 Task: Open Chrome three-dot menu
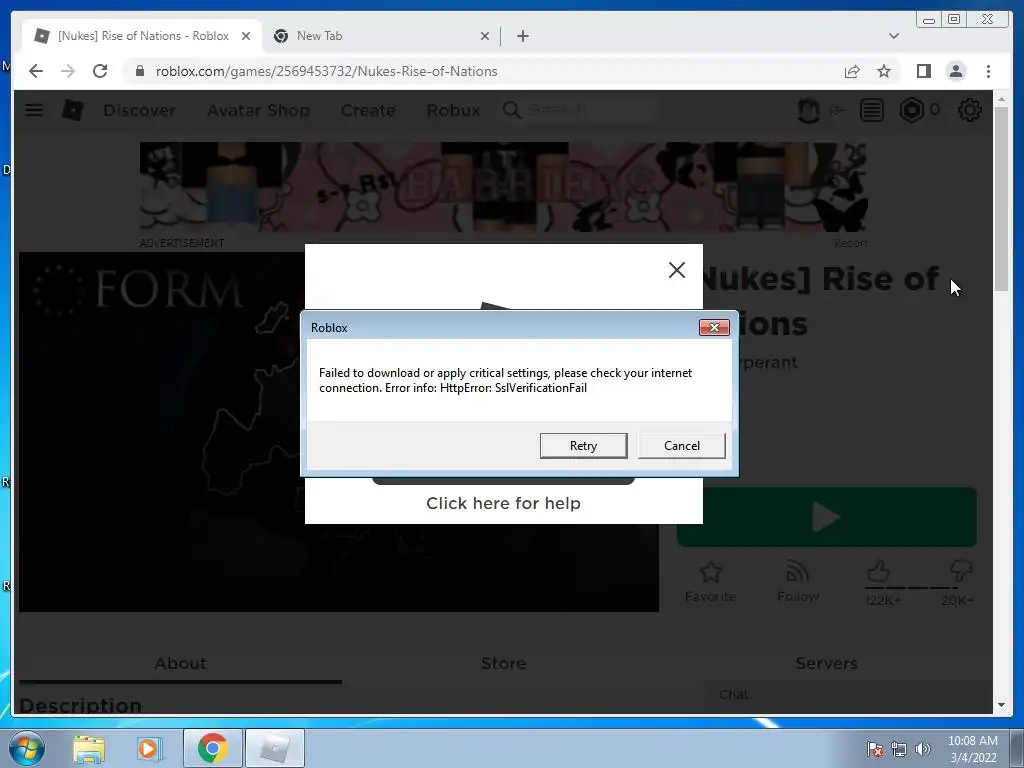(988, 71)
